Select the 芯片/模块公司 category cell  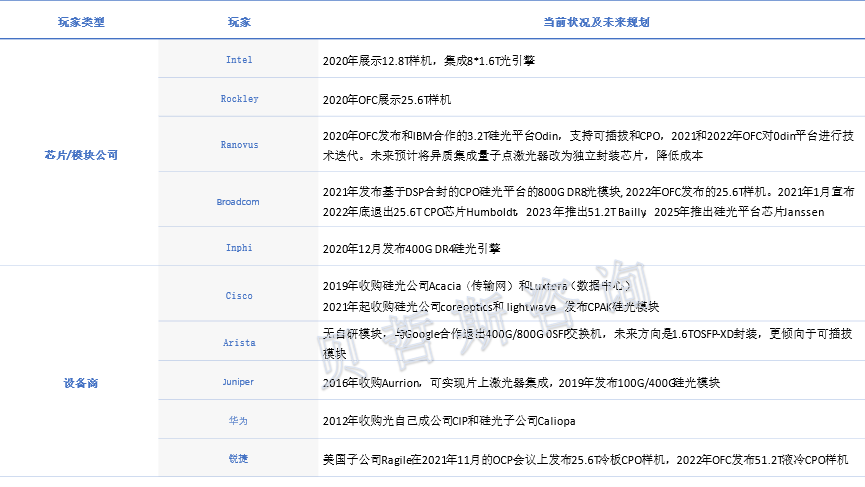pyautogui.click(x=81, y=154)
